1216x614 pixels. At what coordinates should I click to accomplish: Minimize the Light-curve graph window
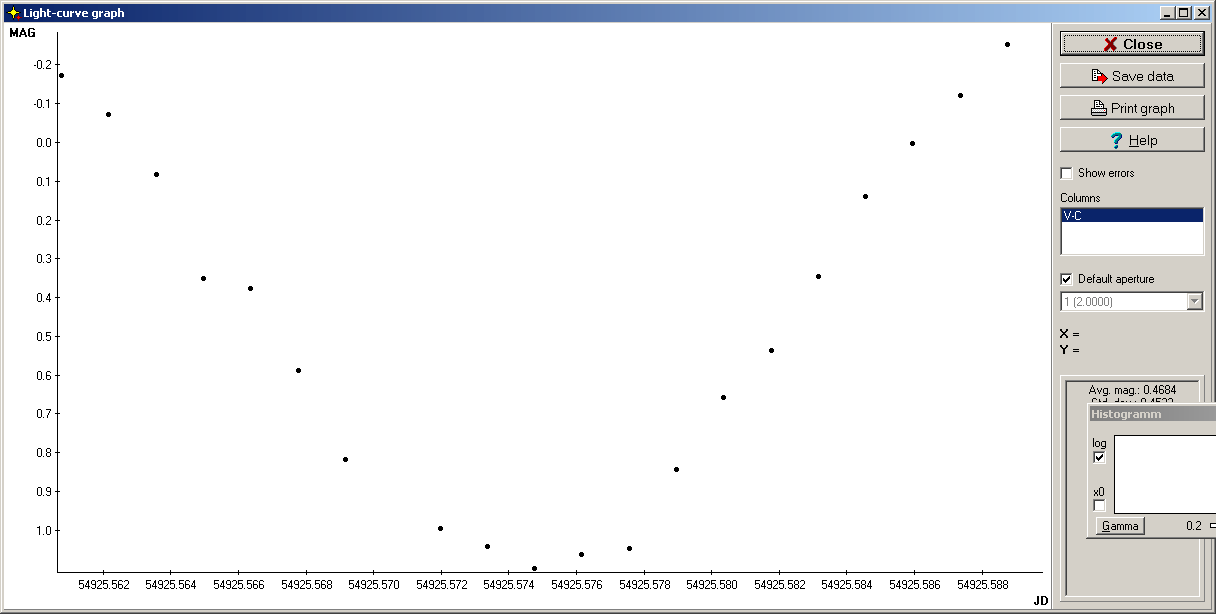(x=1167, y=13)
